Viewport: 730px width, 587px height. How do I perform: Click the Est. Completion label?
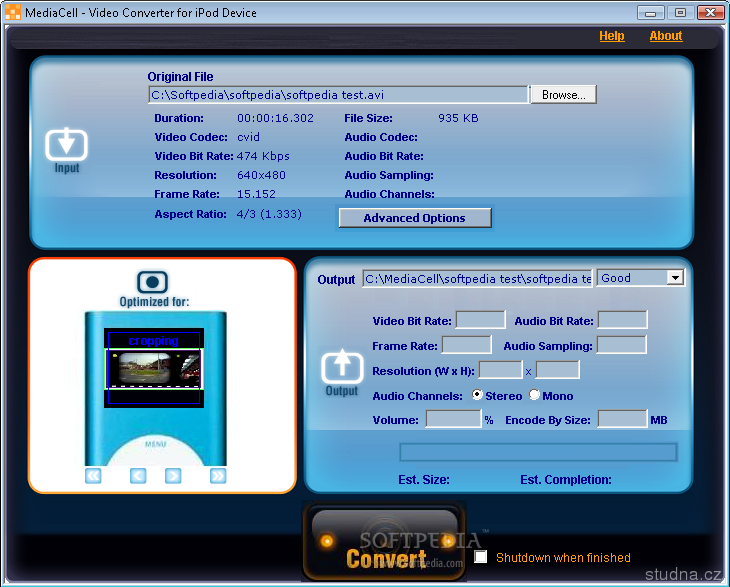click(x=566, y=479)
